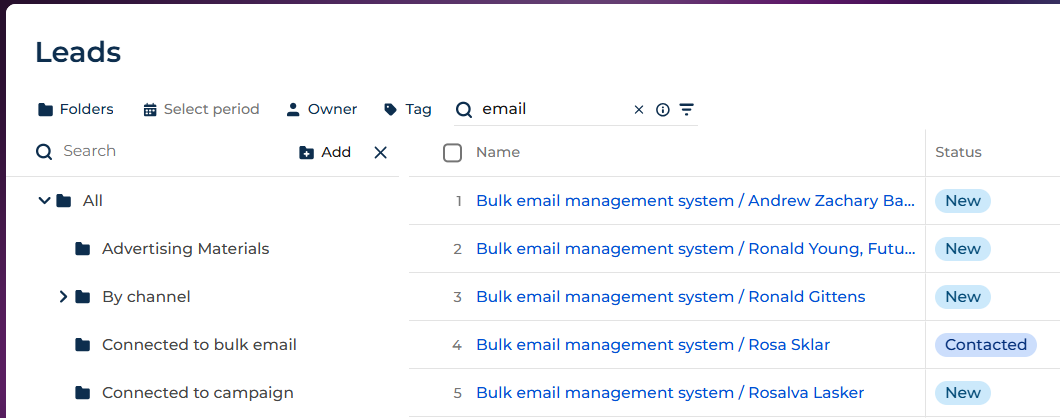Screen dimensions: 1060x418
Task: Close the folders panel
Action: pos(380,152)
